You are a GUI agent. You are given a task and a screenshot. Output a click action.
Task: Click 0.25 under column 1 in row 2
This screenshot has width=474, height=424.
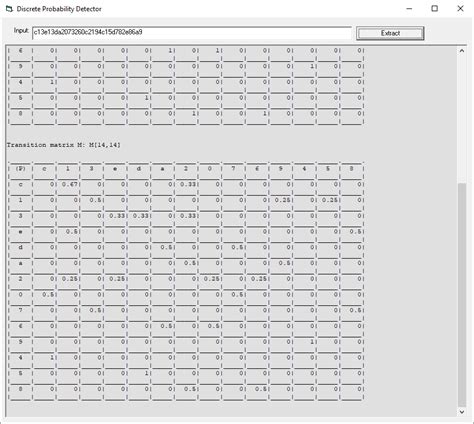pos(70,279)
